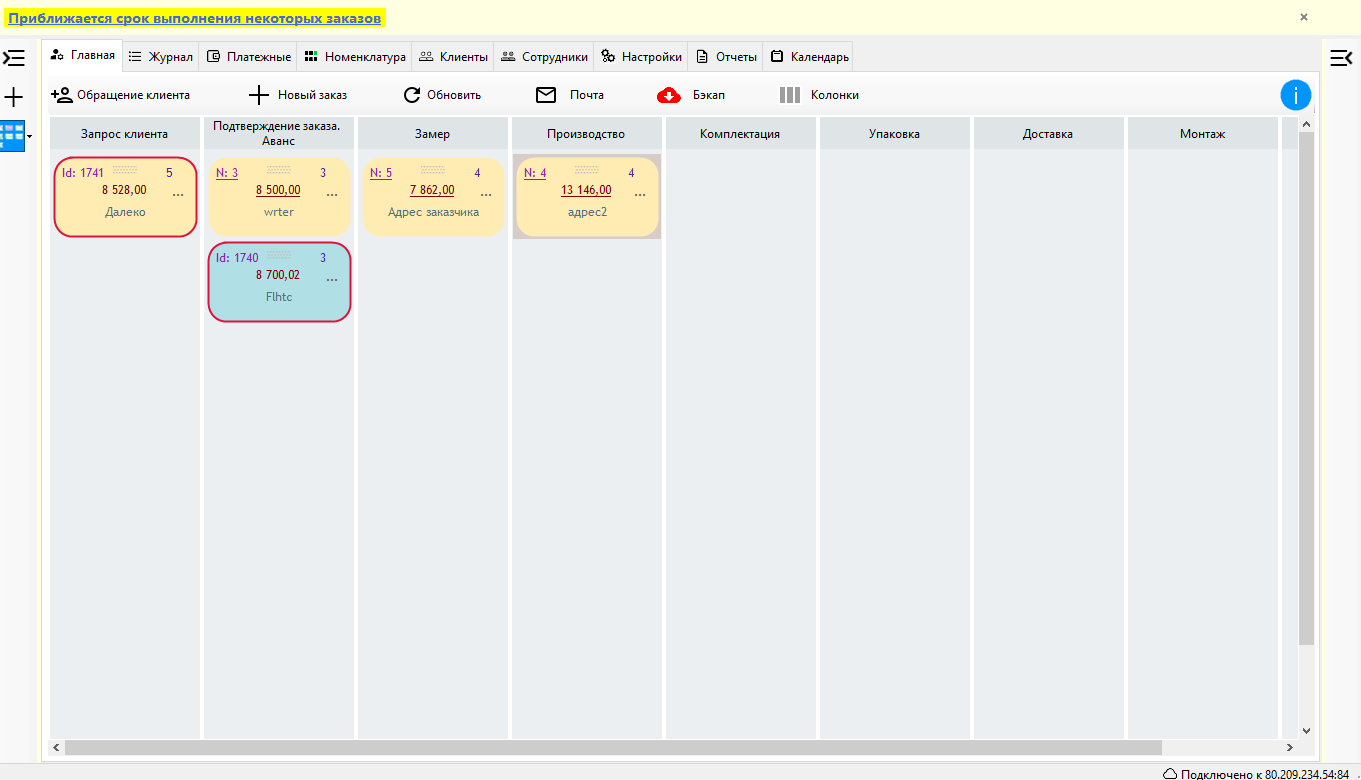Click the Id: 1741 label
The image size is (1361, 780).
(x=83, y=173)
